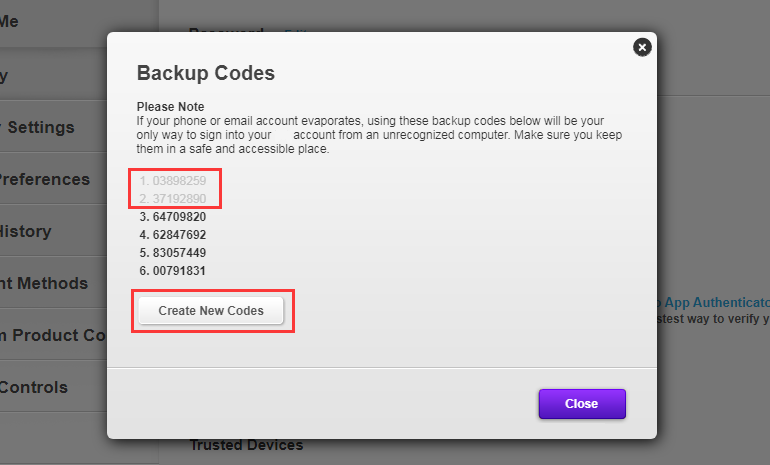The height and width of the screenshot is (465, 770).
Task: Click the Backup Codes dialog heading
Action: (x=205, y=73)
